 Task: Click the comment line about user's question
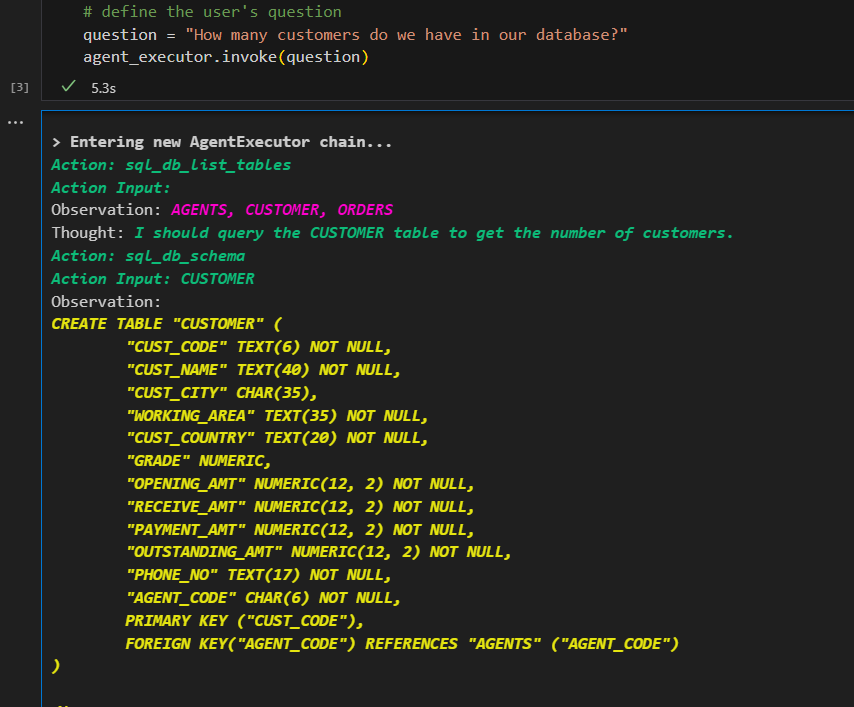coord(212,12)
